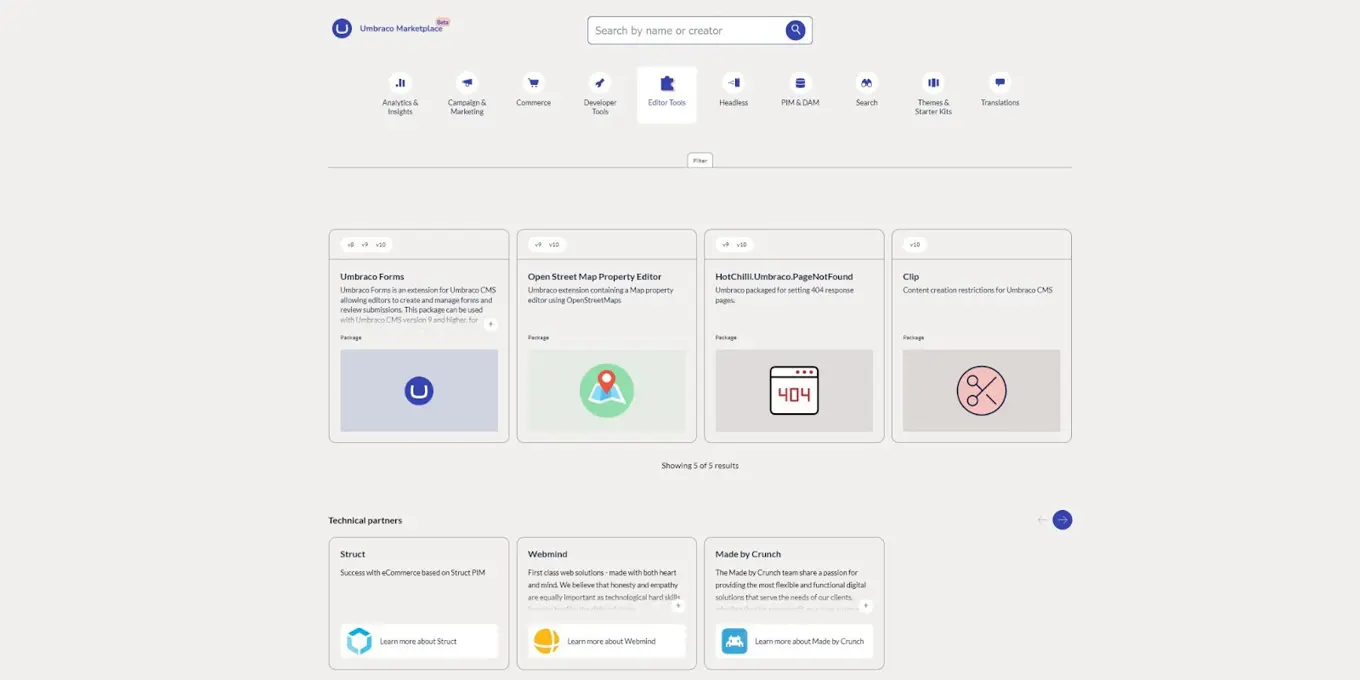Open the Commerce cart category

533,84
